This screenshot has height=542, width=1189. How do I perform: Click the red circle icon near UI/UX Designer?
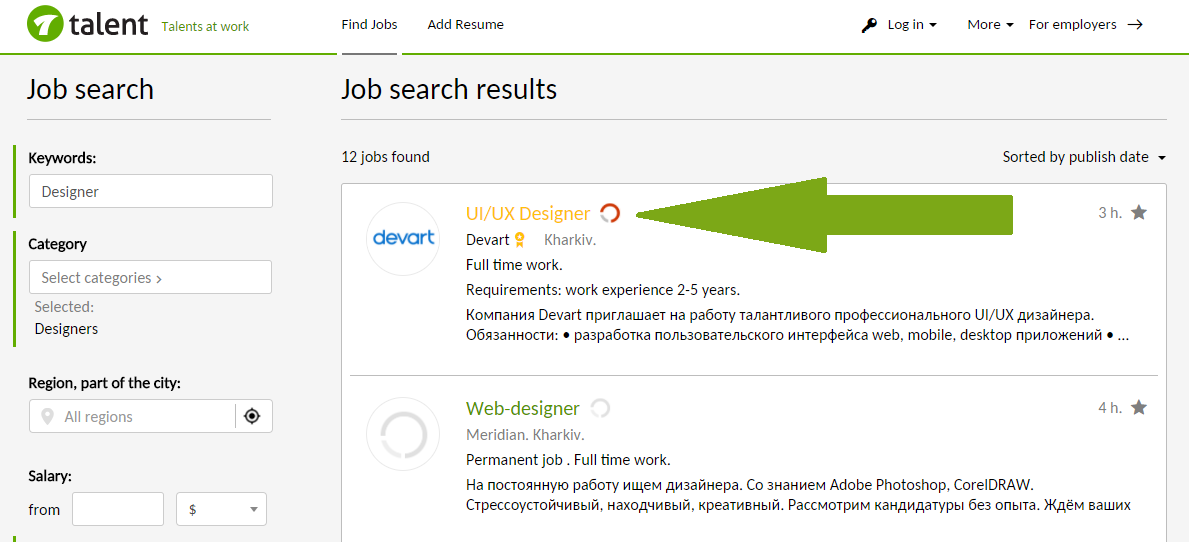610,213
